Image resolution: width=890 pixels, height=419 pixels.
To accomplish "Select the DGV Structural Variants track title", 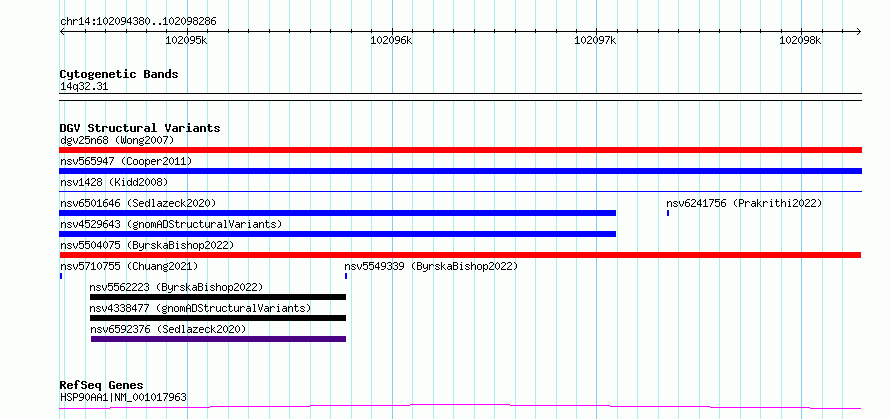I will pyautogui.click(x=140, y=128).
